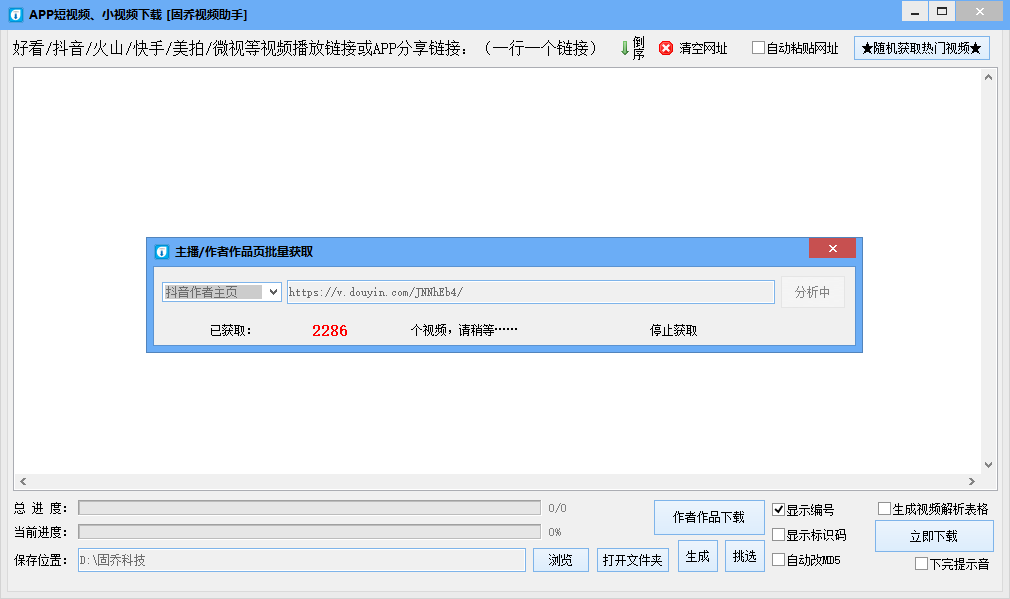Click the 倒序 reverse-order arrow icon
The width and height of the screenshot is (1010, 599).
tap(624, 48)
